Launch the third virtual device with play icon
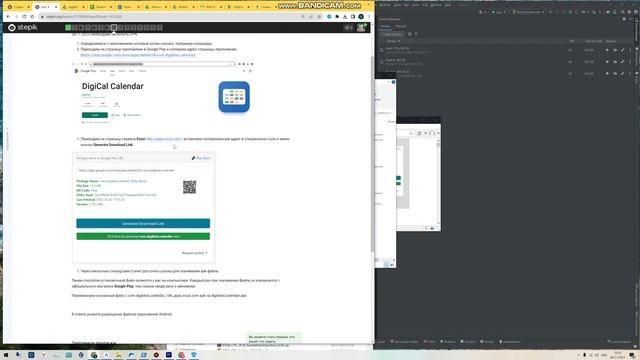Viewport: 640px width, 360px height. click(x=607, y=73)
